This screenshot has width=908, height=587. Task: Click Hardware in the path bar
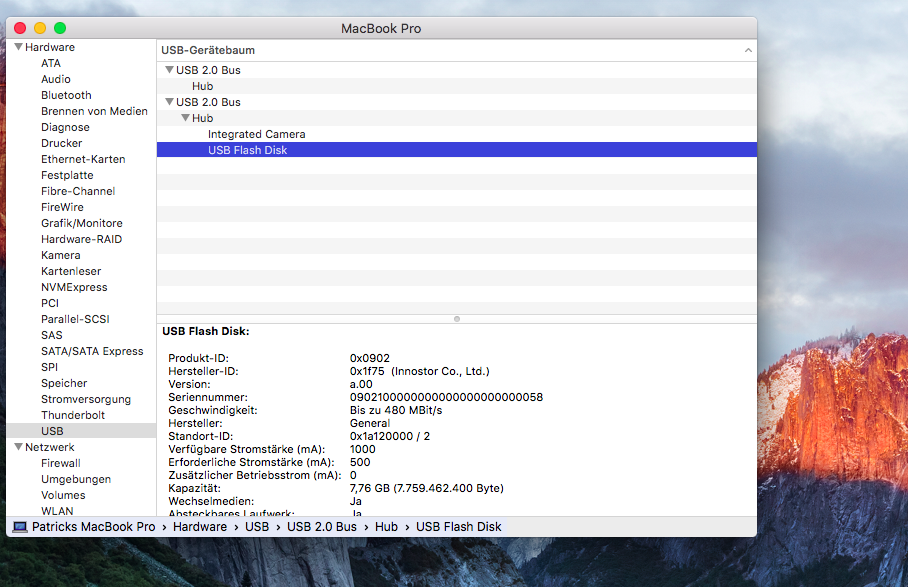200,527
